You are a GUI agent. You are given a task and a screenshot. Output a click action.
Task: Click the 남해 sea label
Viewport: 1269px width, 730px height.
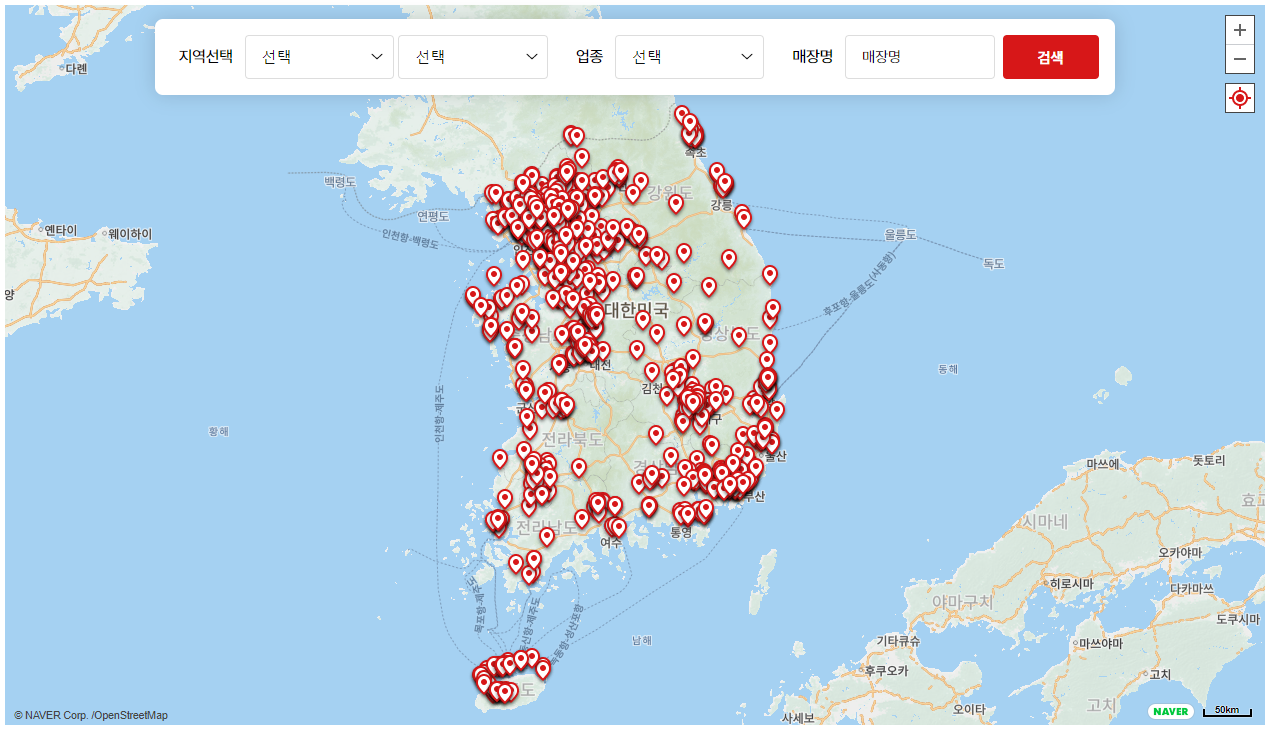pyautogui.click(x=642, y=640)
